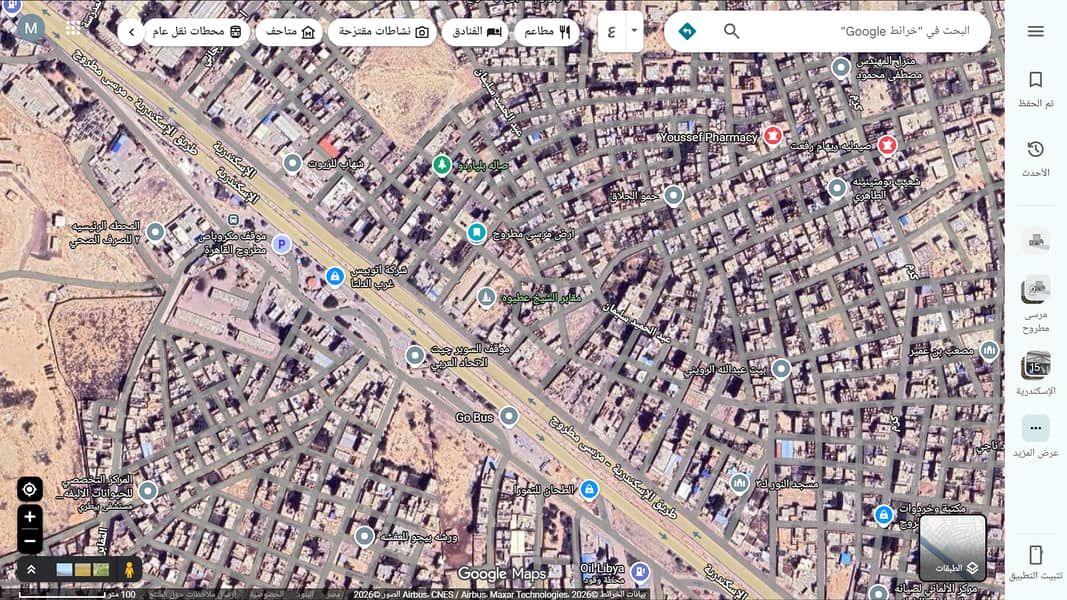Expand the sidebar with عرض المزيد
This screenshot has height=600, width=1067.
[x=1036, y=437]
